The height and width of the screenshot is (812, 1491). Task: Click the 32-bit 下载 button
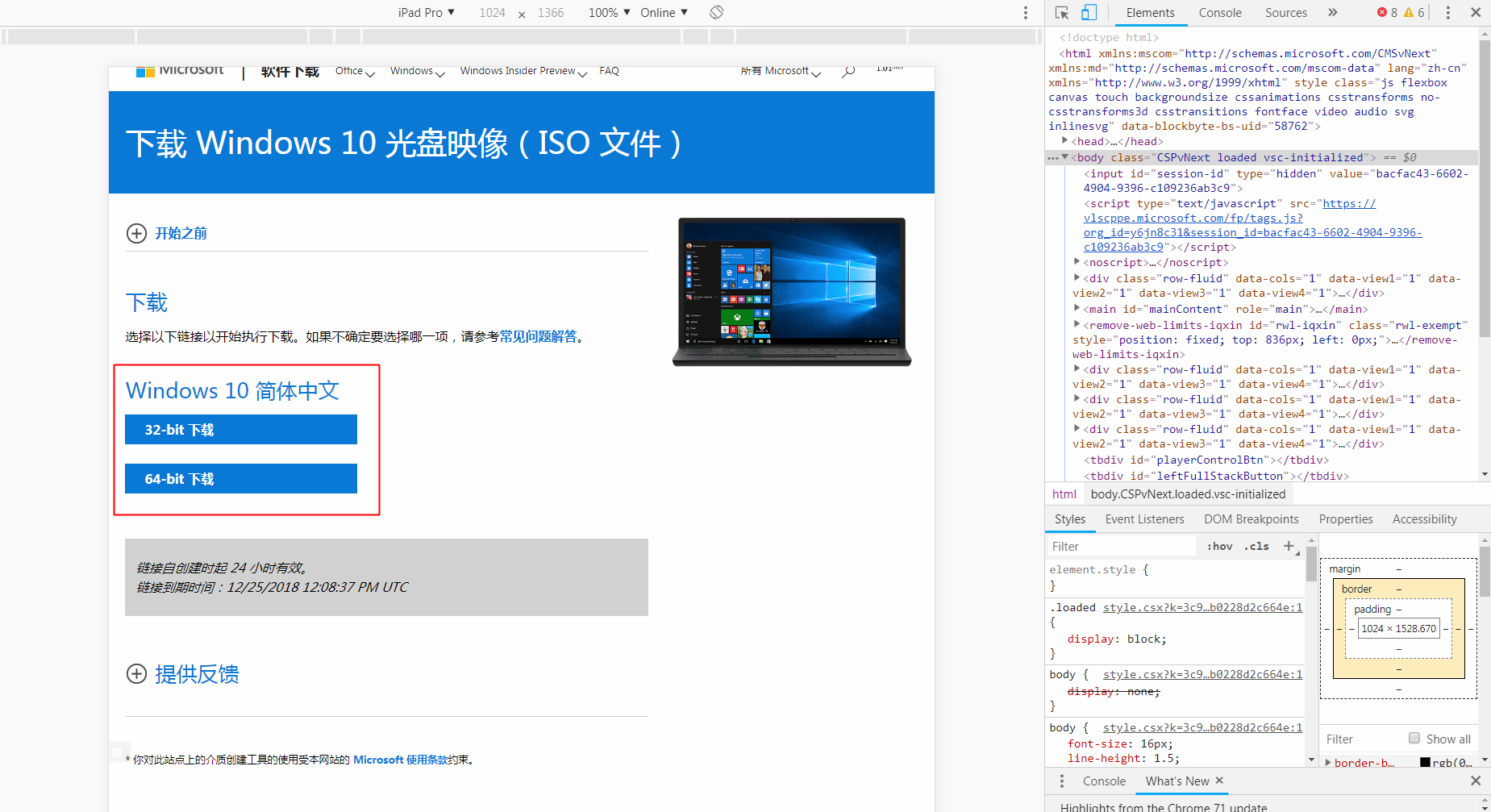pyautogui.click(x=241, y=430)
